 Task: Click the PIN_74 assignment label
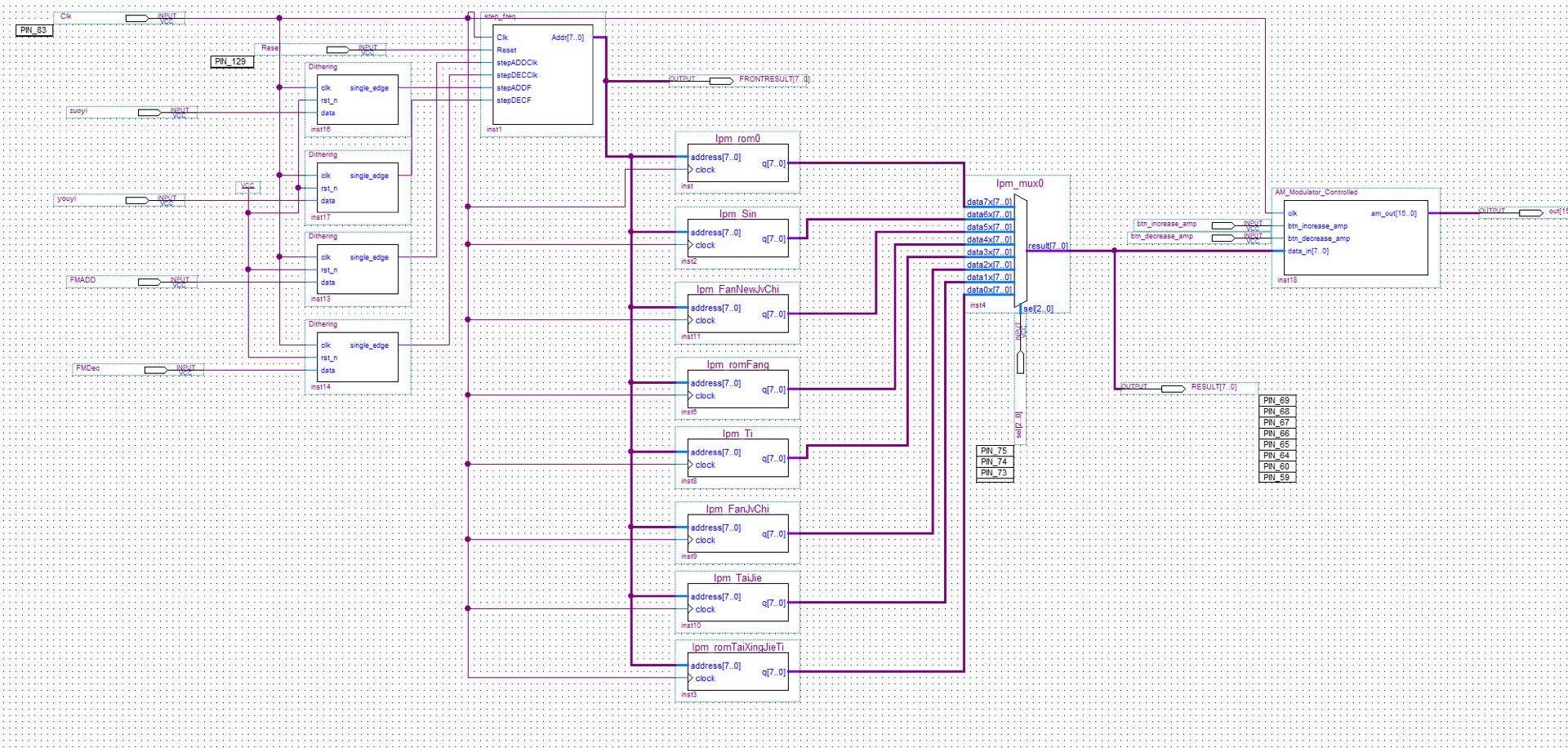pyautogui.click(x=995, y=461)
